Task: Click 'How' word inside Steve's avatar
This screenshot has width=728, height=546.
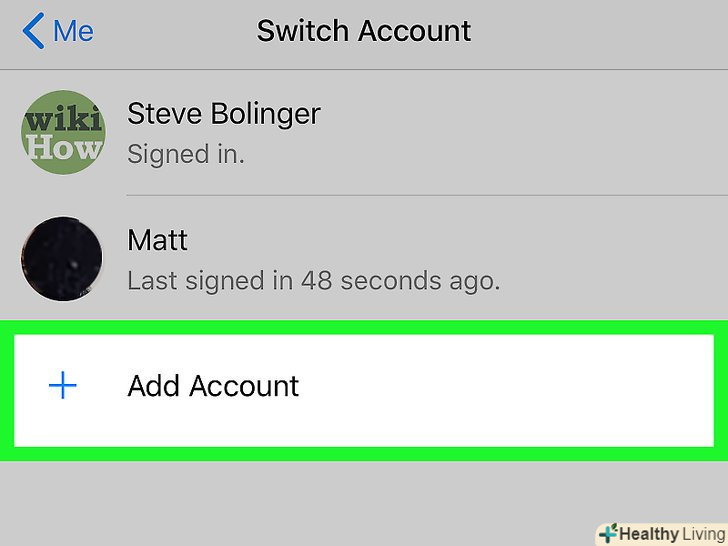Action: coord(64,148)
